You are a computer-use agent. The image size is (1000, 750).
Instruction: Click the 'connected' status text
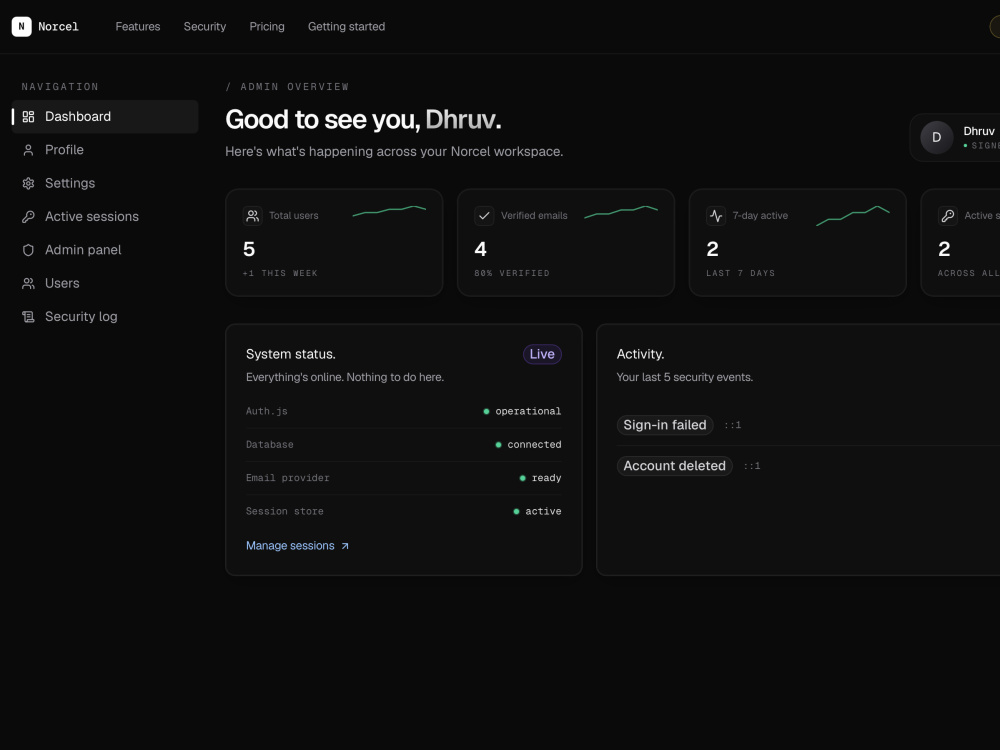(x=534, y=445)
